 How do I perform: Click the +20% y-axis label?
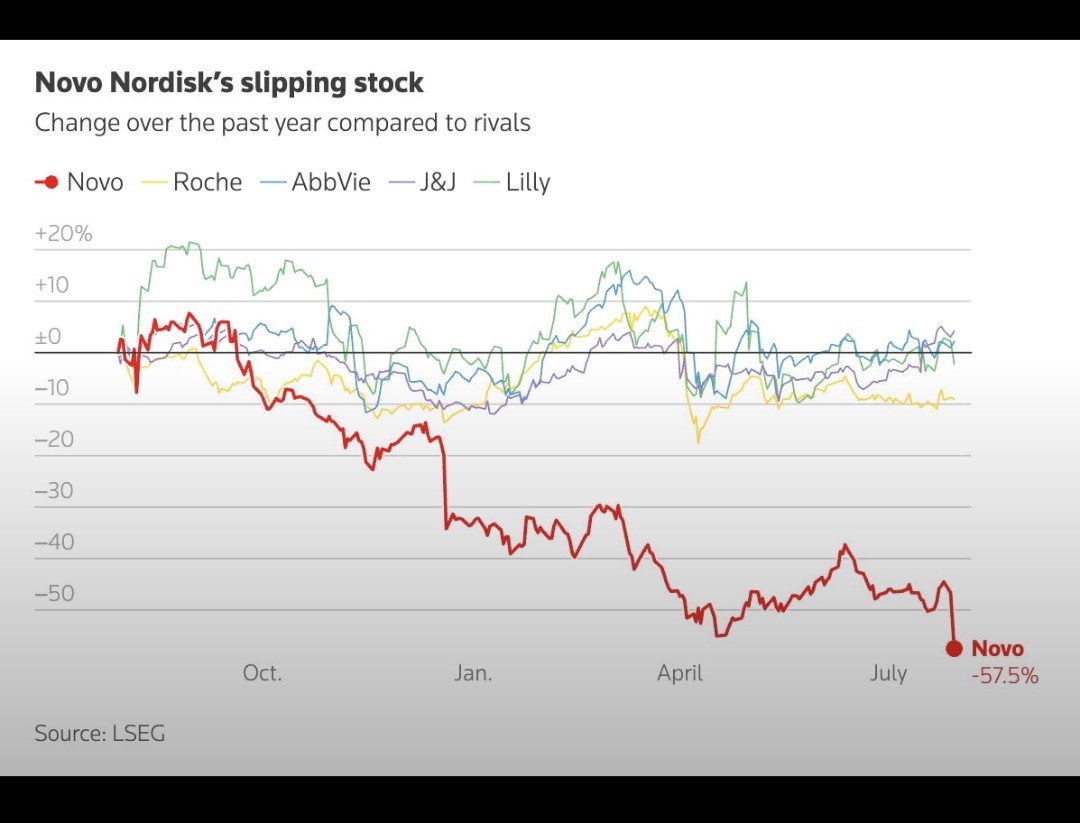tap(63, 234)
